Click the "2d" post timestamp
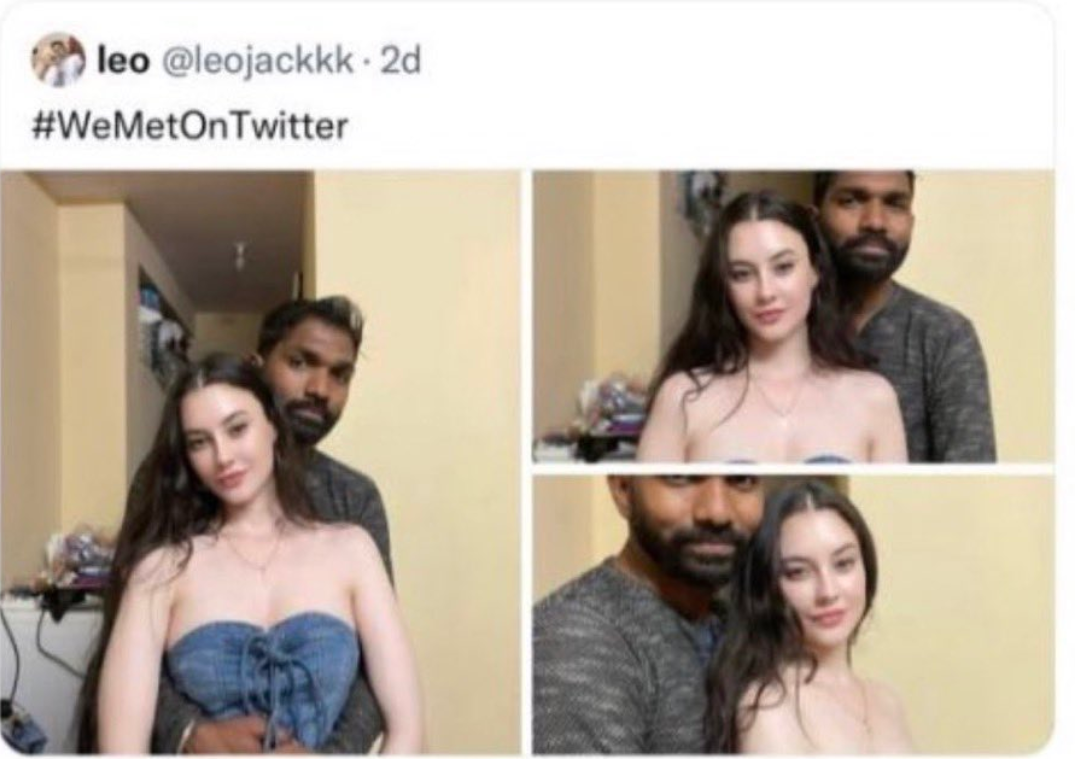Screen dimensions: 1075x759 coord(400,62)
